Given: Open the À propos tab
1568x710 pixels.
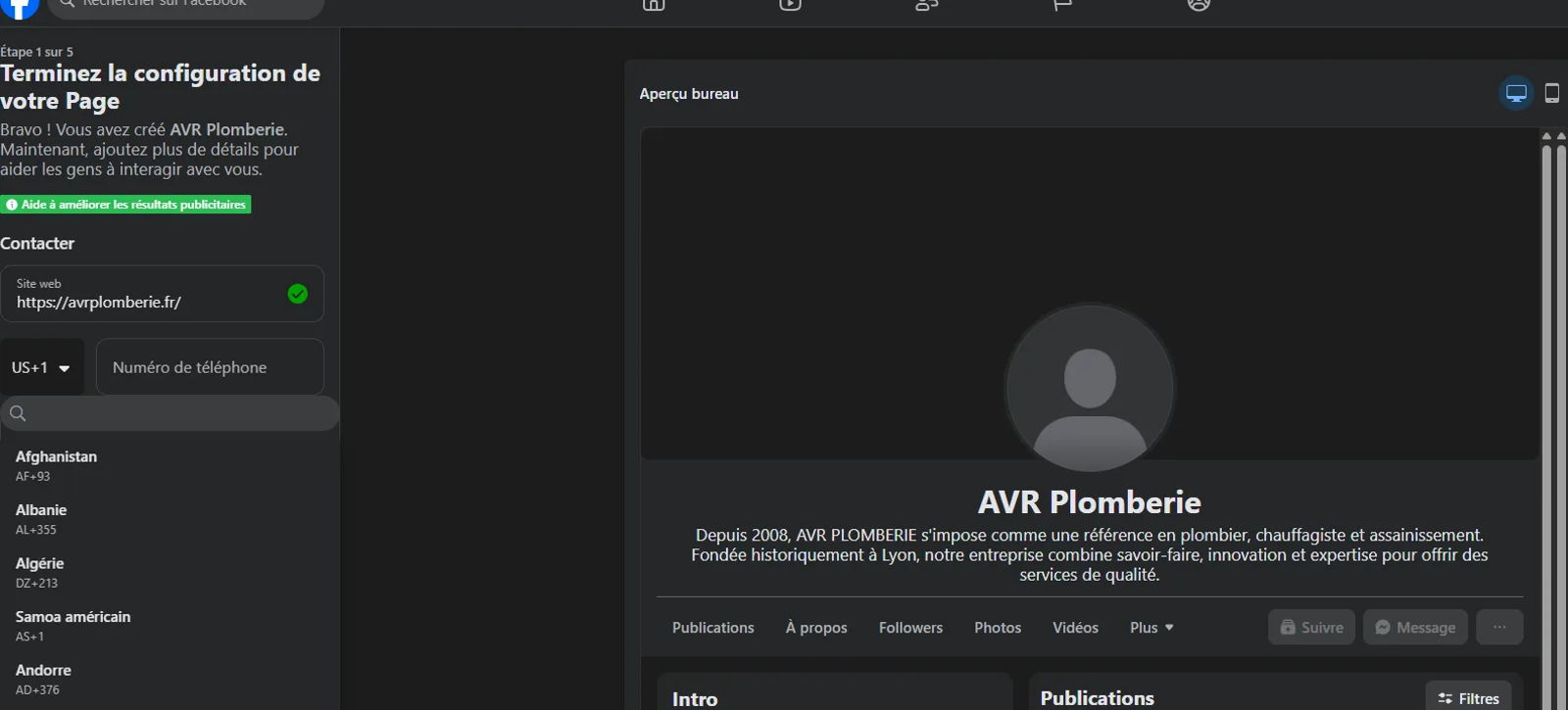Looking at the screenshot, I should pos(816,628).
